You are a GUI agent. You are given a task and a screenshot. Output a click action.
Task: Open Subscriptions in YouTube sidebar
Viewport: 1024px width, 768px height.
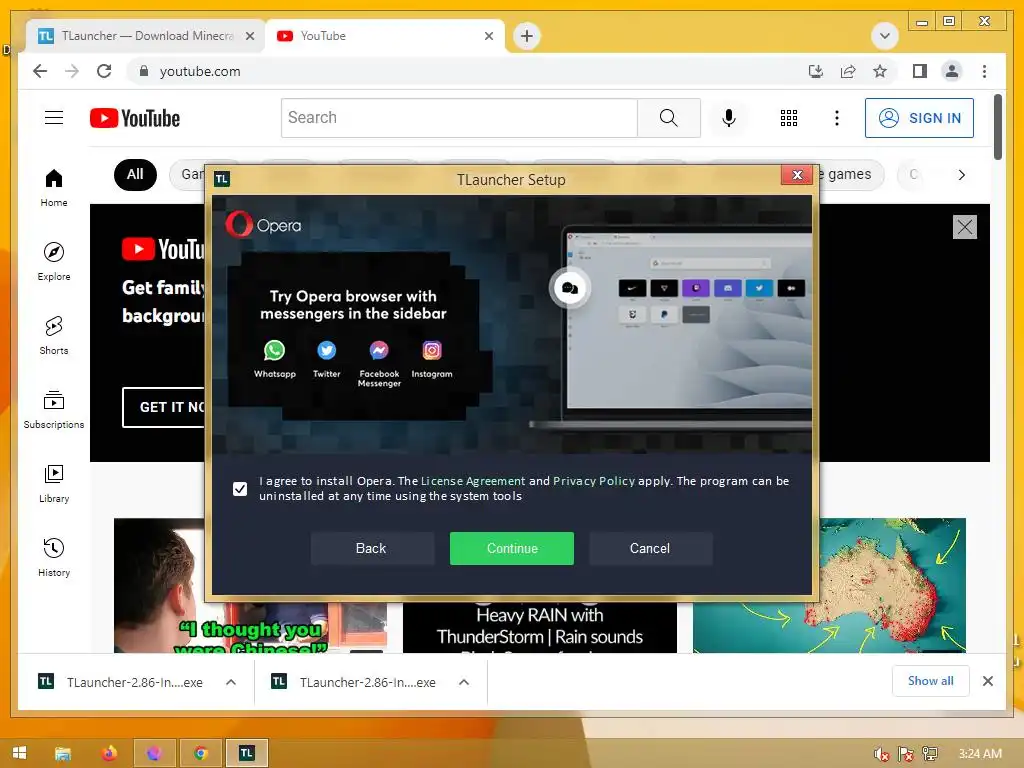[54, 409]
